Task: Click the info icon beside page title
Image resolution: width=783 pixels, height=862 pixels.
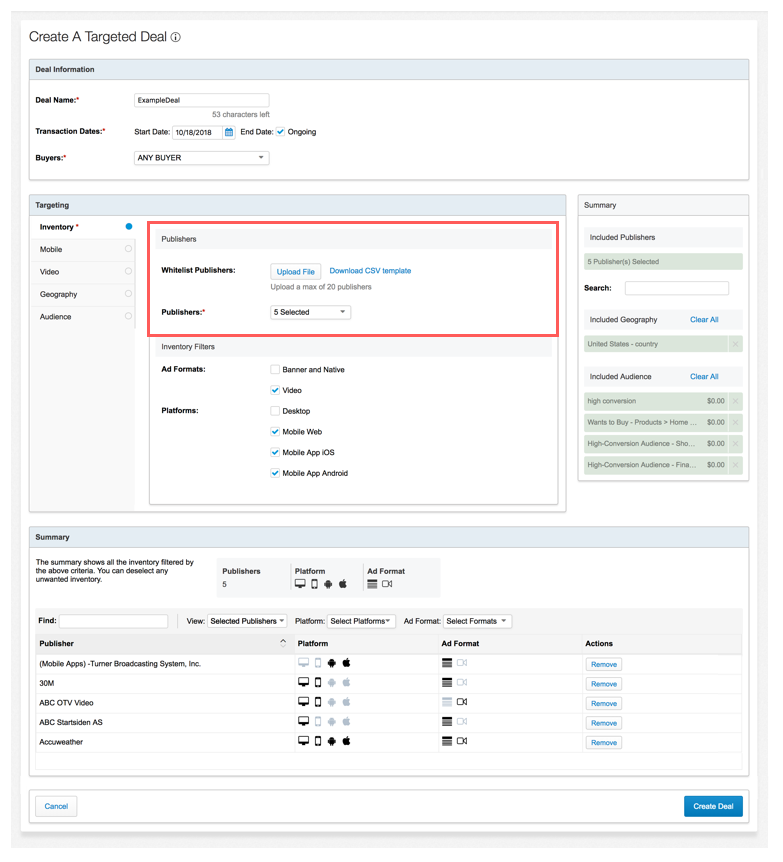Action: (x=176, y=37)
